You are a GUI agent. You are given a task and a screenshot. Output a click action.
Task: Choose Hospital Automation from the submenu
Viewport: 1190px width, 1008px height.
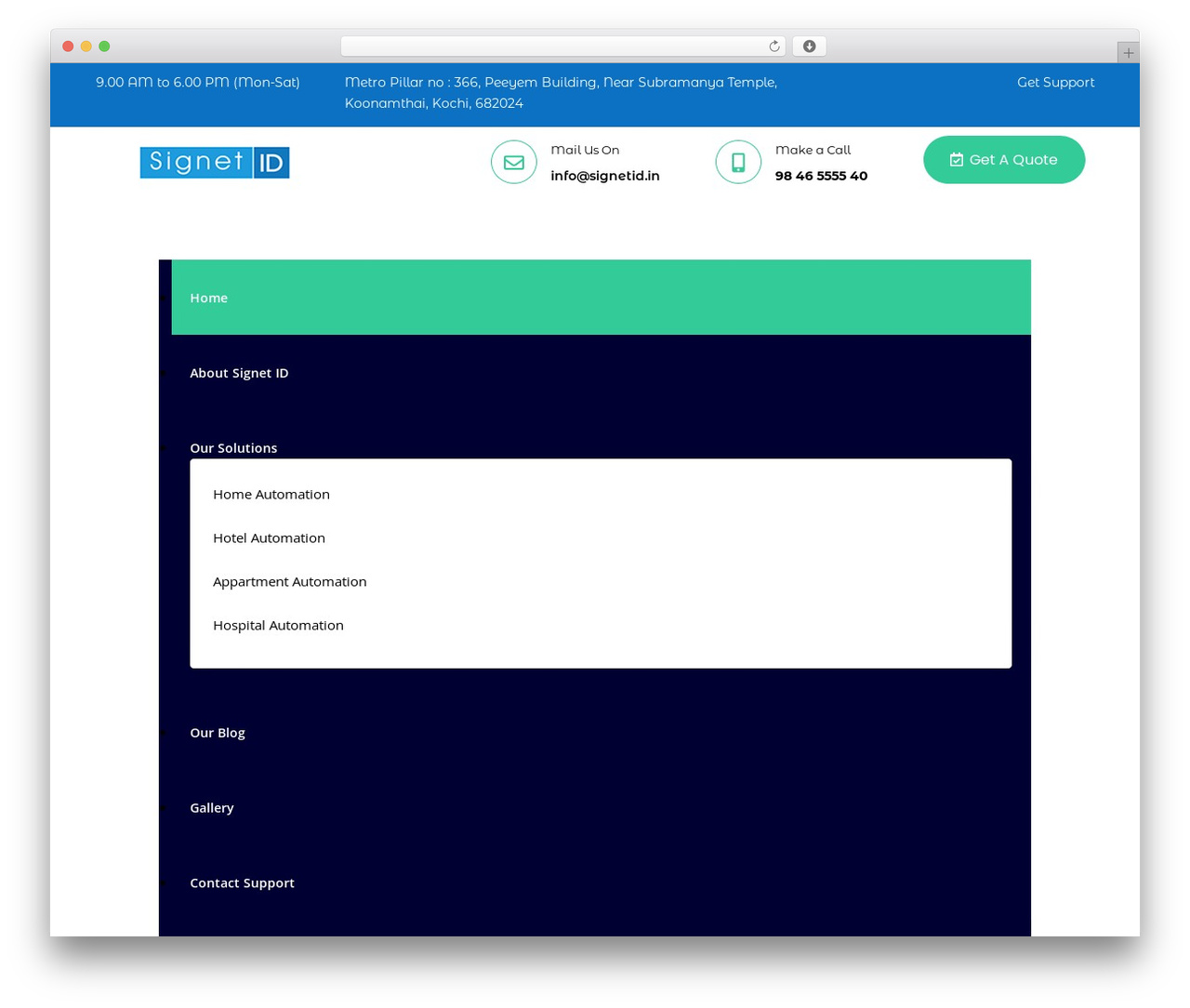tap(278, 625)
